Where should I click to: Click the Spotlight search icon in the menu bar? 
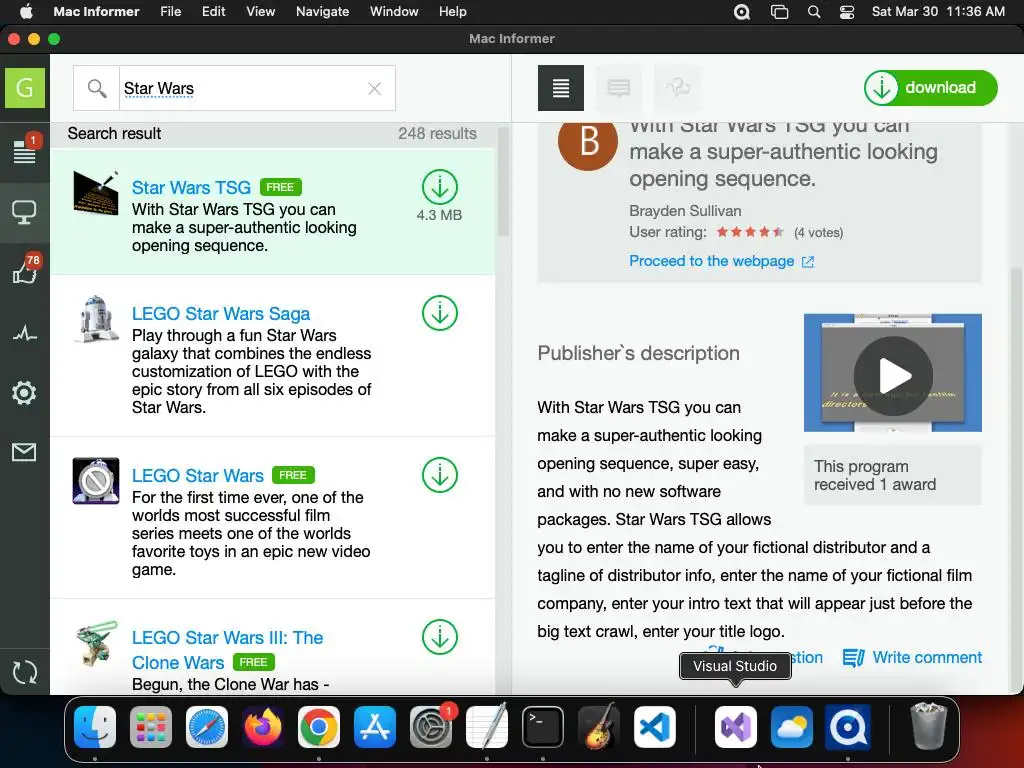click(814, 12)
